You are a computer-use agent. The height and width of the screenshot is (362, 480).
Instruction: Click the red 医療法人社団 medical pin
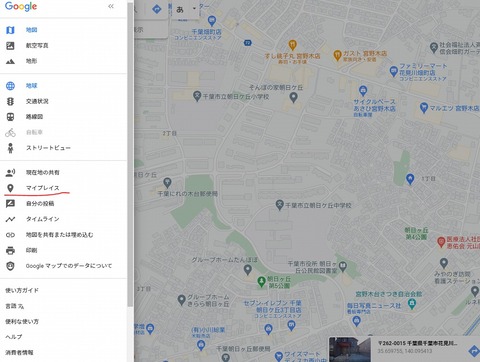pos(441,242)
